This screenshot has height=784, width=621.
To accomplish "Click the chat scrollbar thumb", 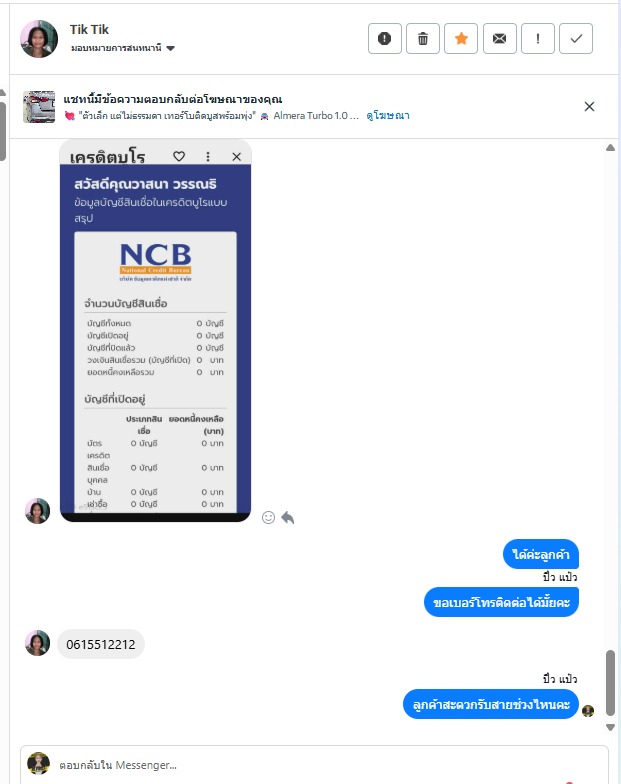I will pyautogui.click(x=610, y=682).
